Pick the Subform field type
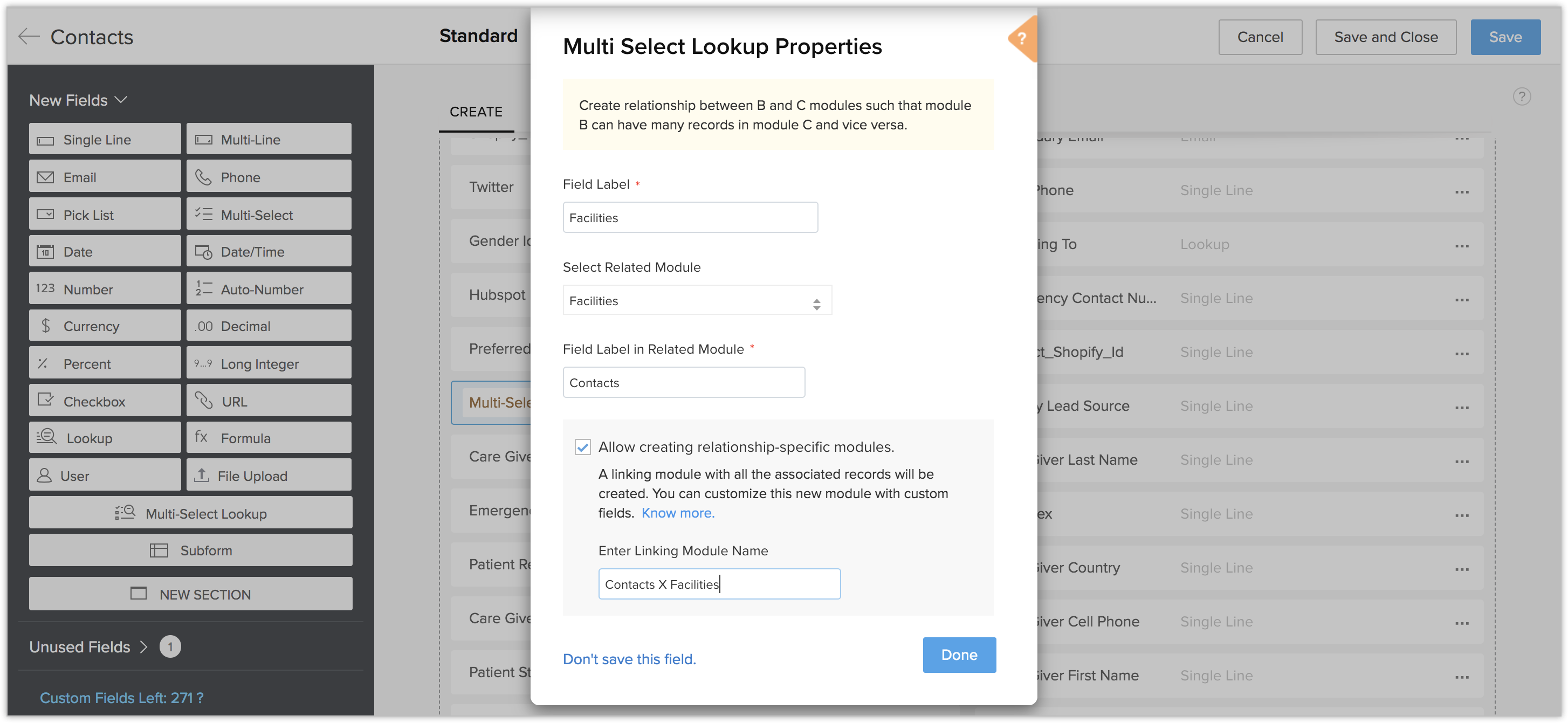Screen dimensions: 1568x723 pos(190,550)
